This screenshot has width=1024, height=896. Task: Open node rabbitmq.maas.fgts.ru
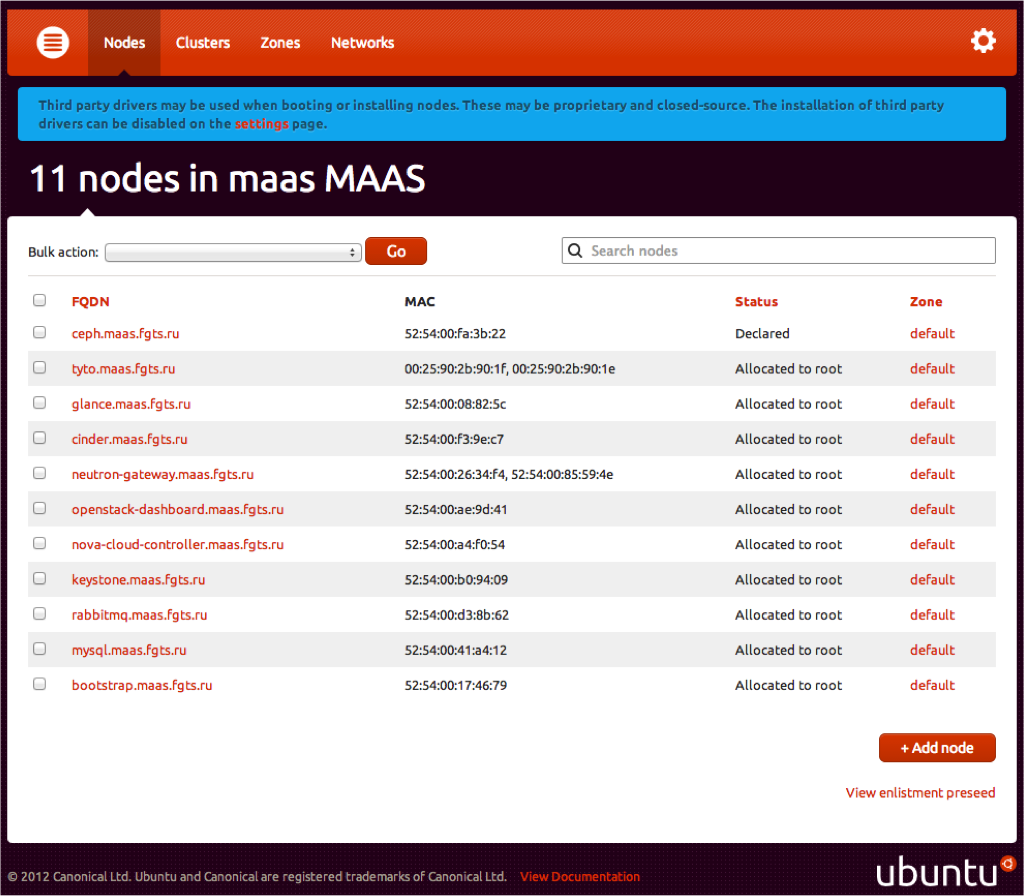point(139,615)
